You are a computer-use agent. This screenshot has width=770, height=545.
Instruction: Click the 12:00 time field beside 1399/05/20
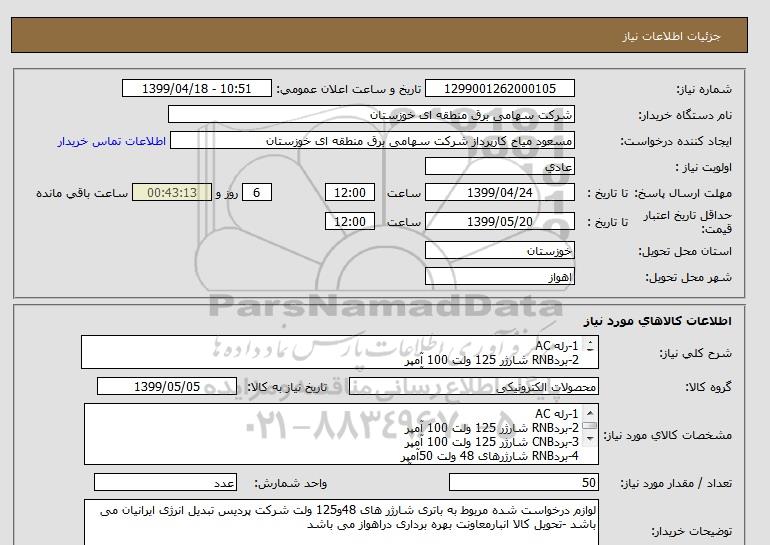[350, 221]
